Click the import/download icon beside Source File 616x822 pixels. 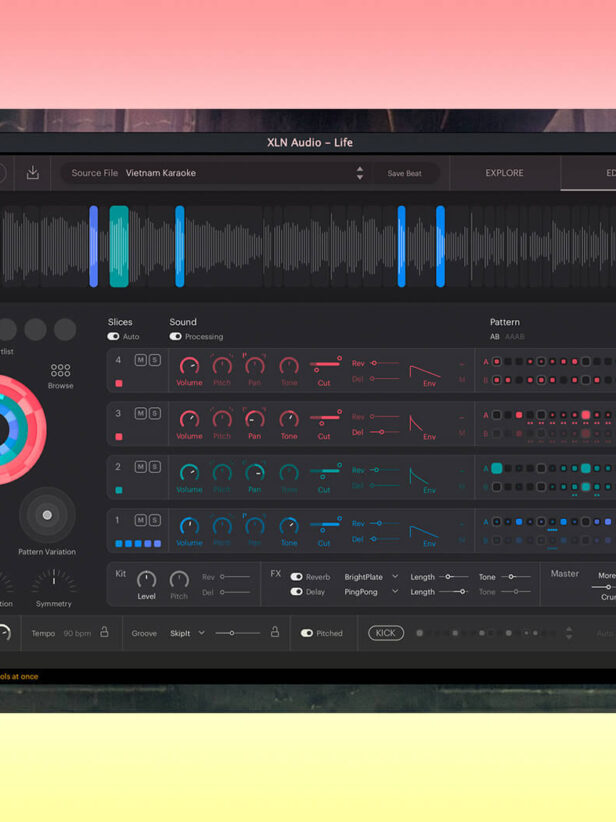33,172
